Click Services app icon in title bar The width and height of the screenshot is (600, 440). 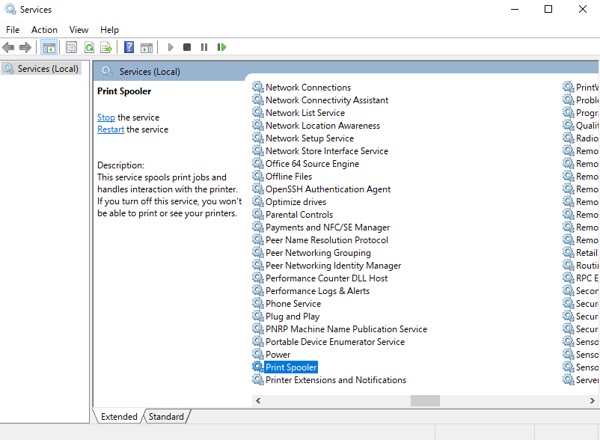[10, 9]
